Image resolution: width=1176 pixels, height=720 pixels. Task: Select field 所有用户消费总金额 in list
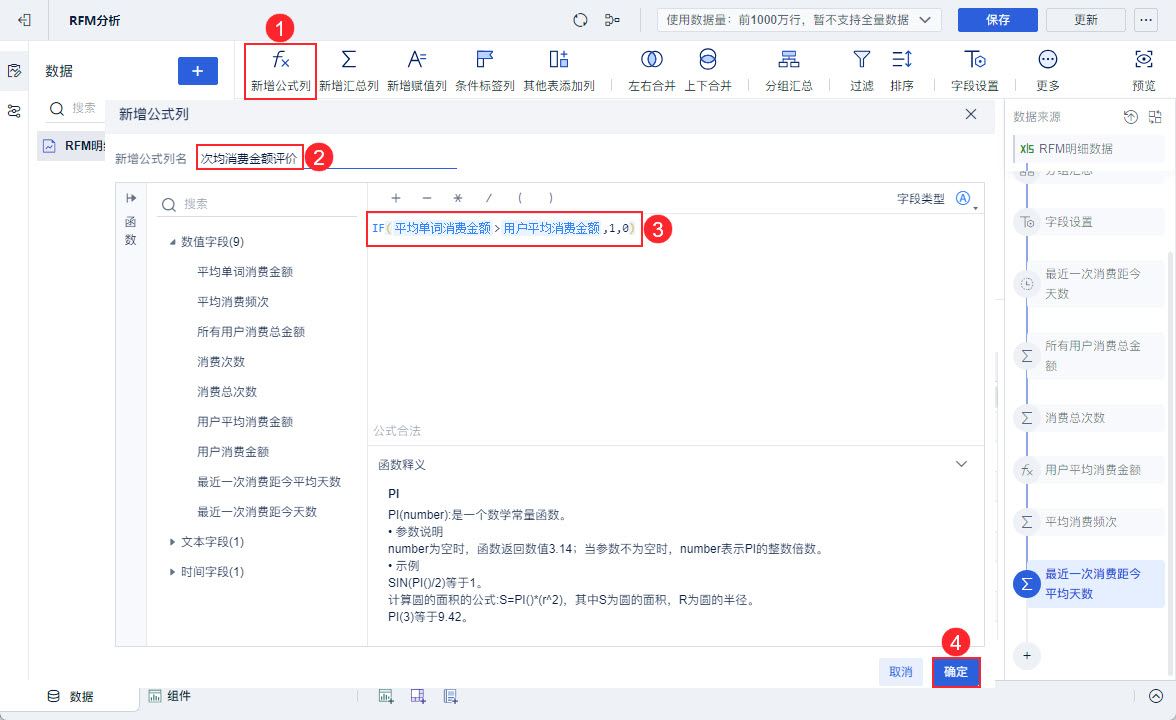[x=250, y=332]
